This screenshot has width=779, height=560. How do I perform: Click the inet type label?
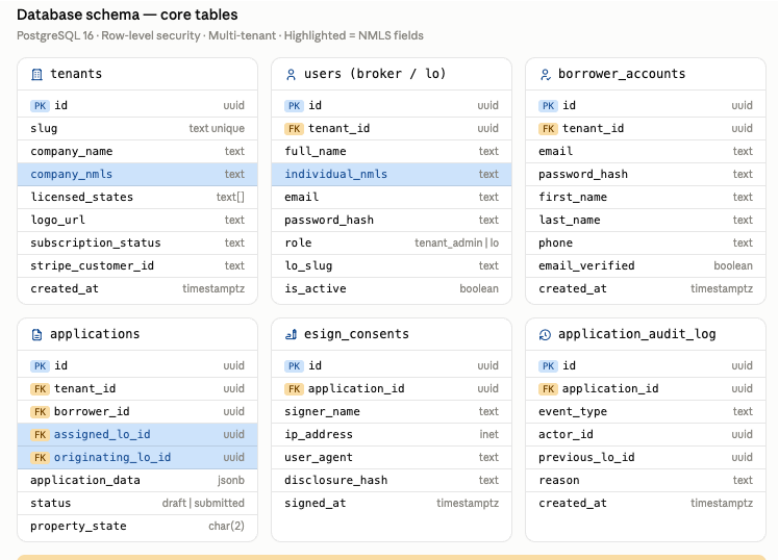(x=489, y=435)
